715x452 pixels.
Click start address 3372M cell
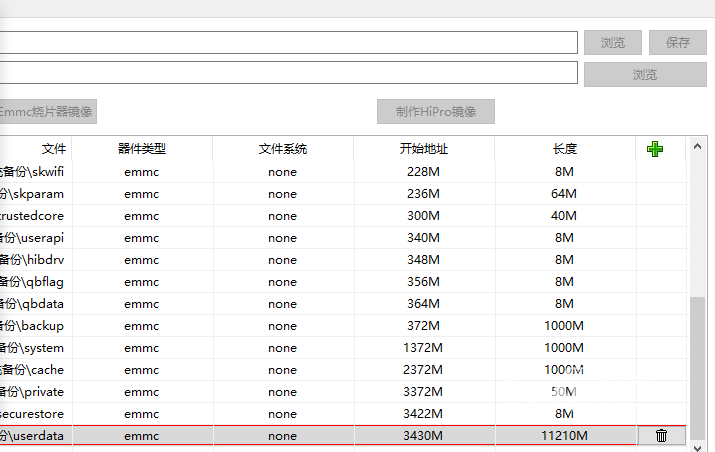point(424,392)
